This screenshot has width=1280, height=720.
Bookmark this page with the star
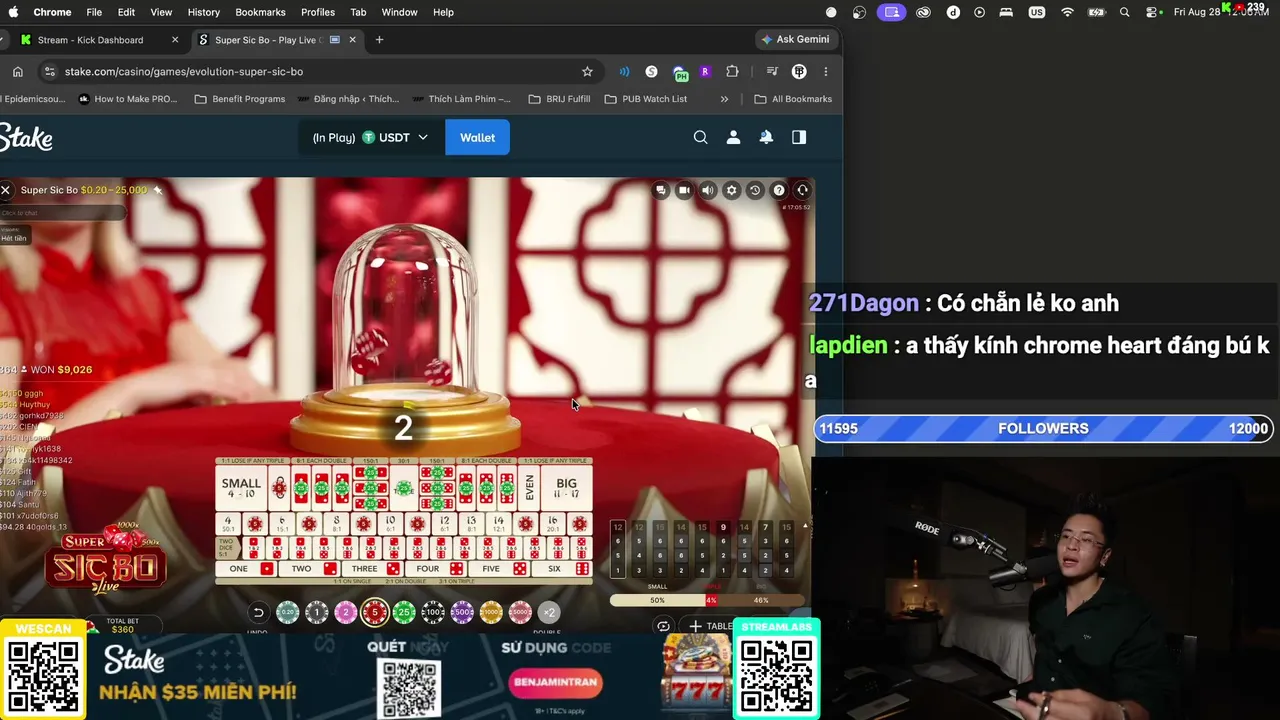587,72
